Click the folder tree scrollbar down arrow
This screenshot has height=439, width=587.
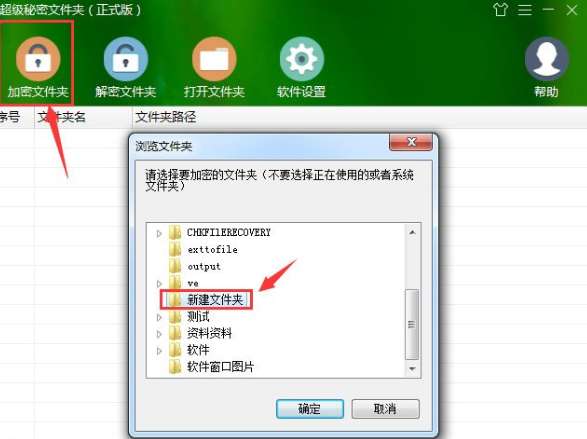(412, 369)
